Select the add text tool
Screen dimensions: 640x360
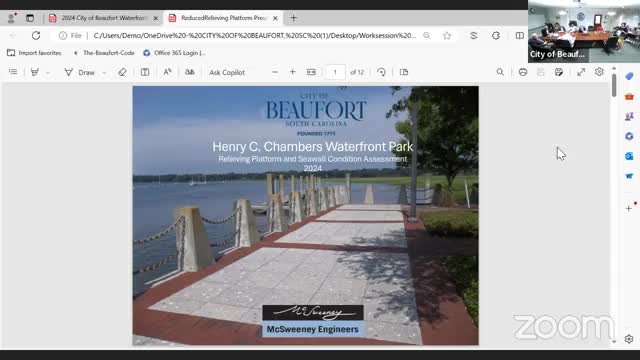coord(145,72)
